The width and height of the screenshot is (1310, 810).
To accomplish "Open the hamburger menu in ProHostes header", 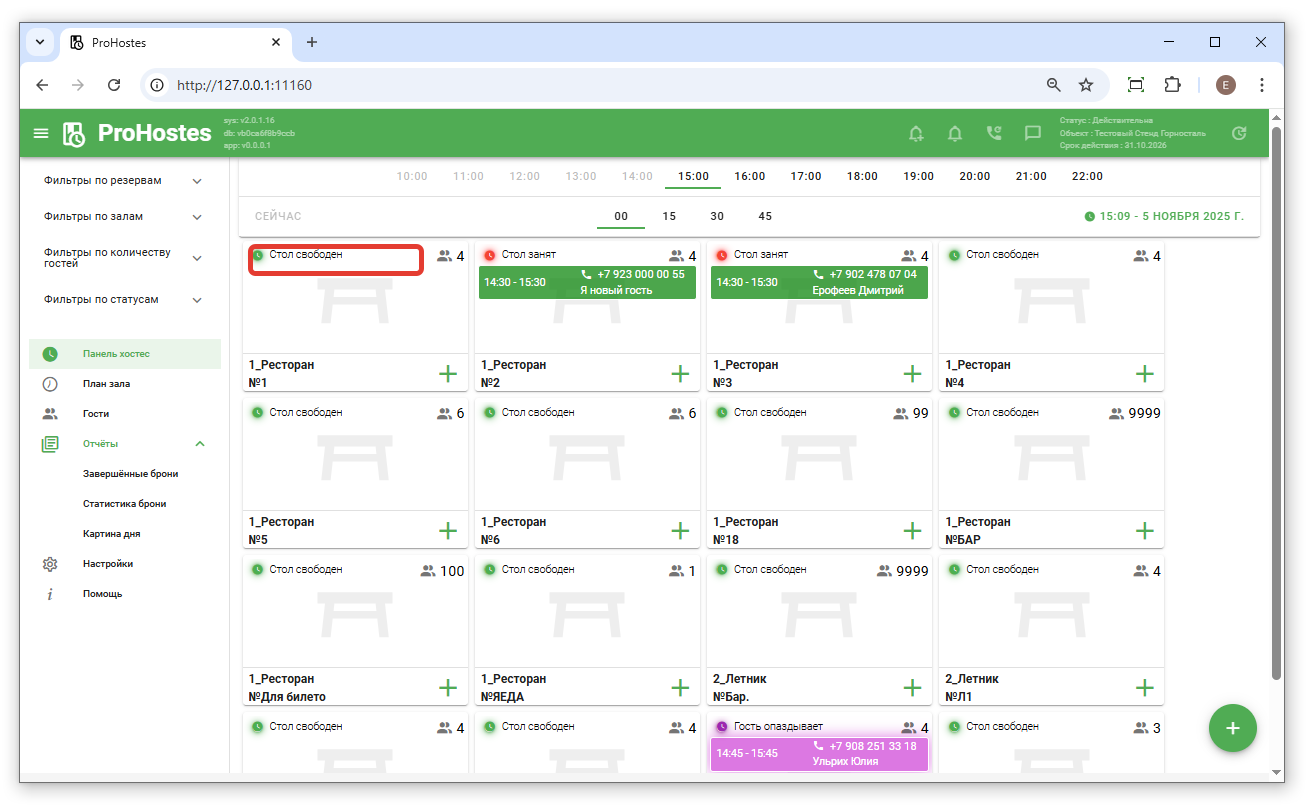I will (41, 133).
